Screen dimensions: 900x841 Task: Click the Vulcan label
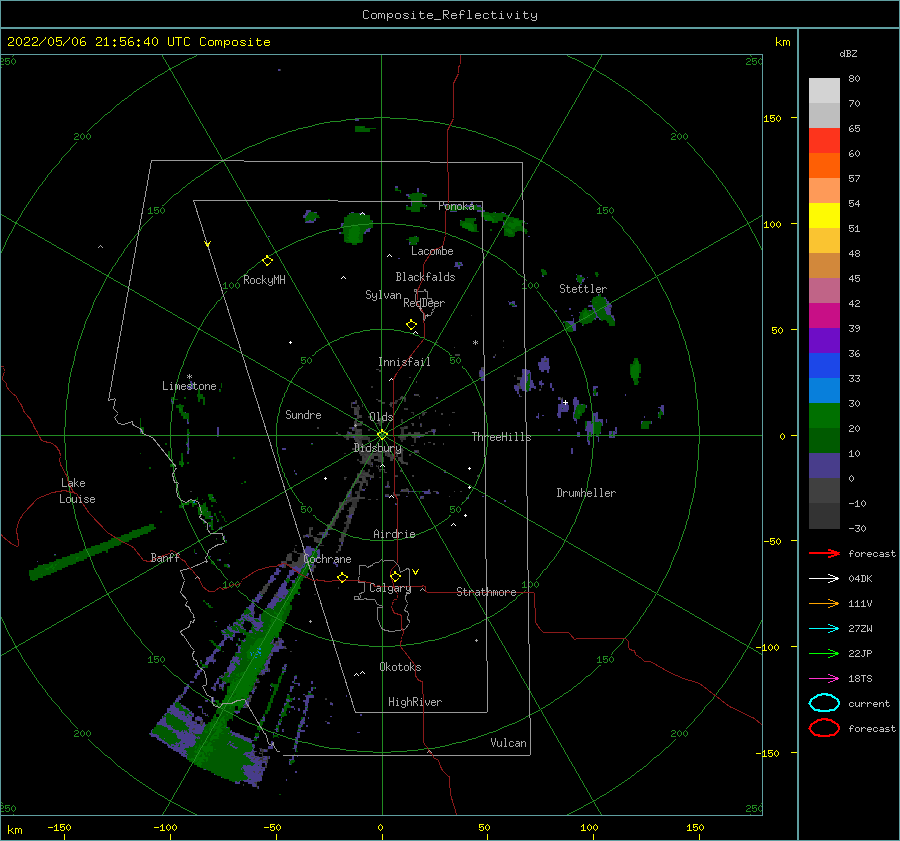point(509,743)
